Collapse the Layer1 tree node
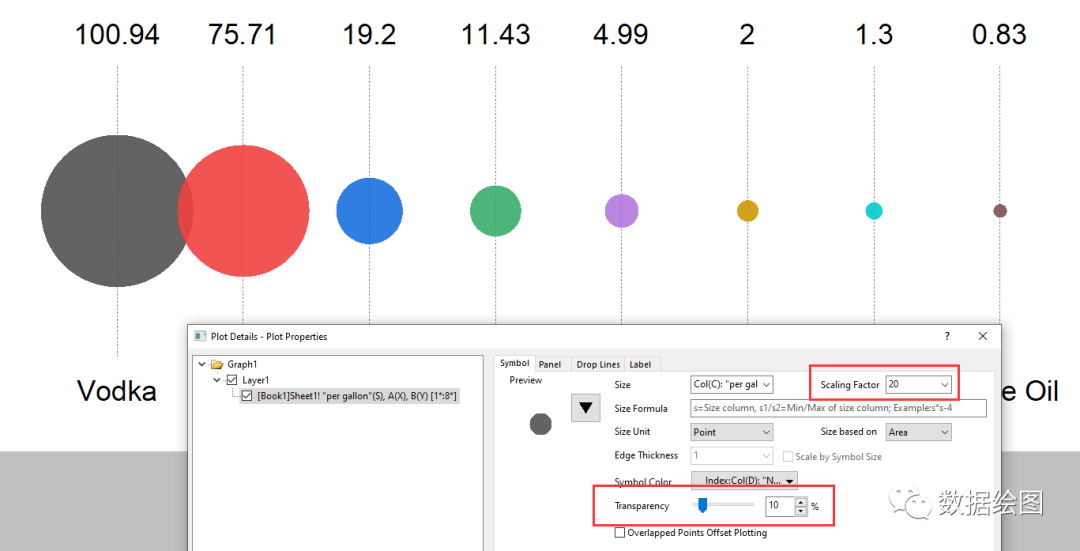The width and height of the screenshot is (1080, 551). [217, 380]
